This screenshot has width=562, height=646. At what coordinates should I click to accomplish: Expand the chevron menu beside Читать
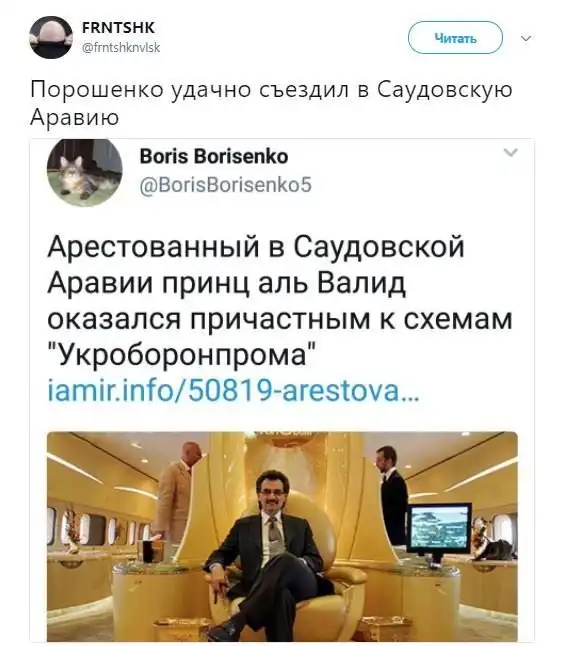pyautogui.click(x=526, y=38)
